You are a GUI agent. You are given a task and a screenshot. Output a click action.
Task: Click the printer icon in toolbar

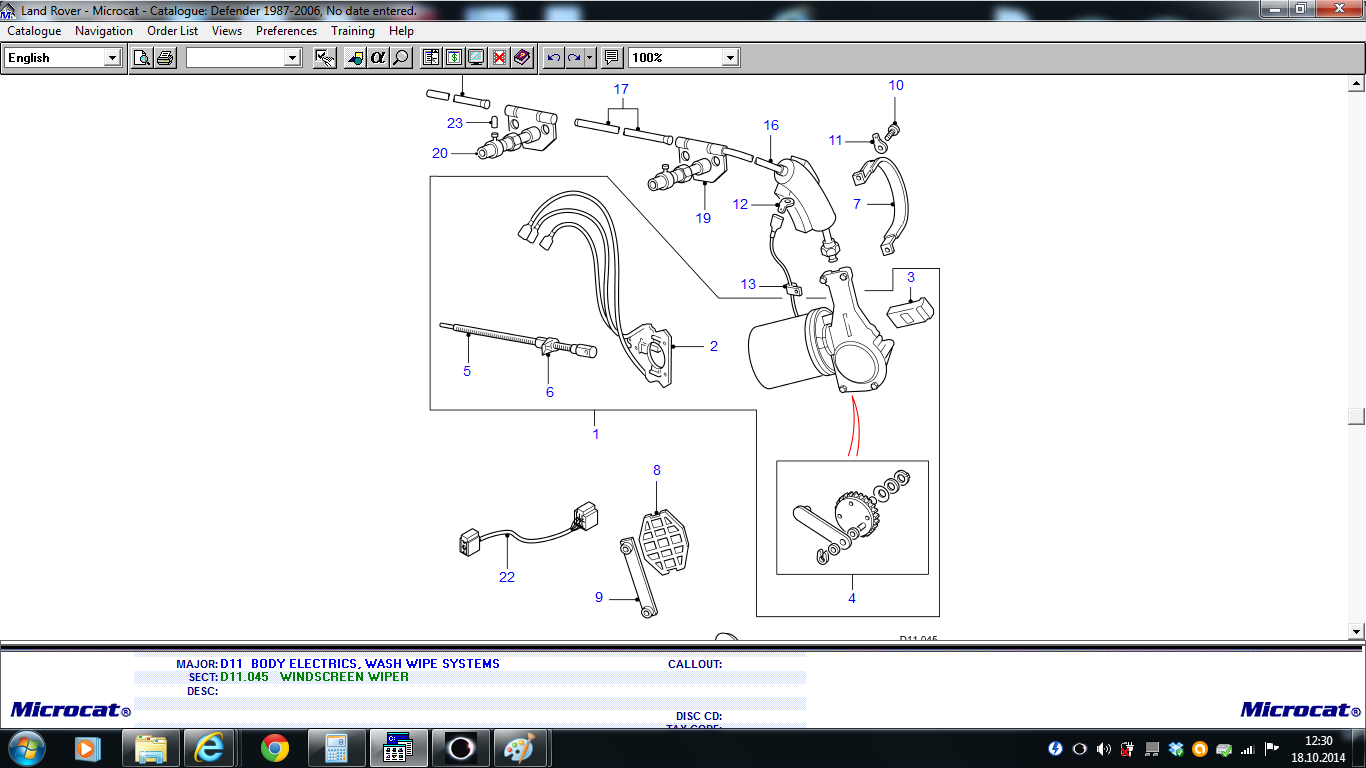pos(165,58)
